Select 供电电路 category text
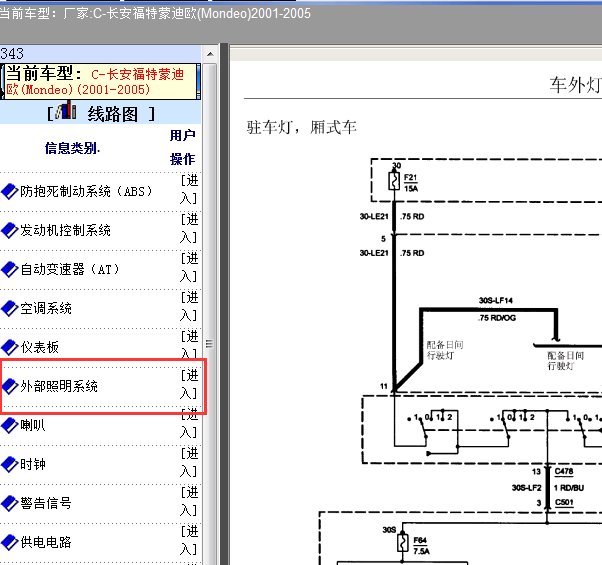 point(46,542)
